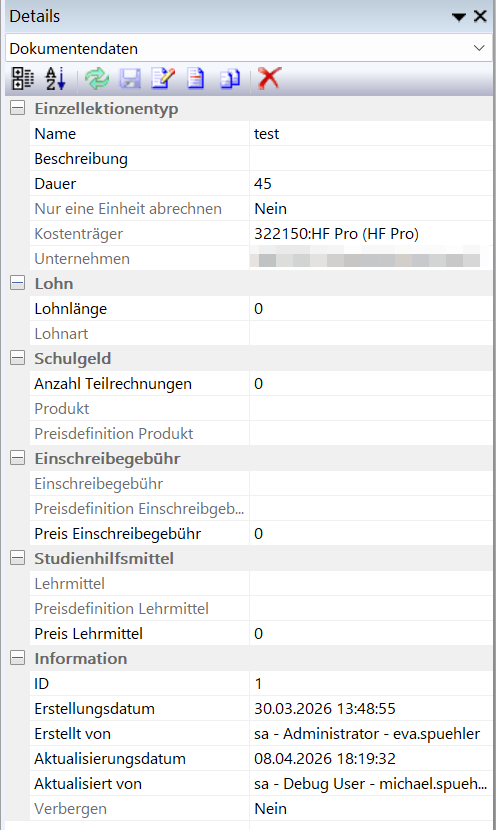This screenshot has height=830, width=496.
Task: Collapse the Einschreibegebühr section
Action: pos(17,458)
